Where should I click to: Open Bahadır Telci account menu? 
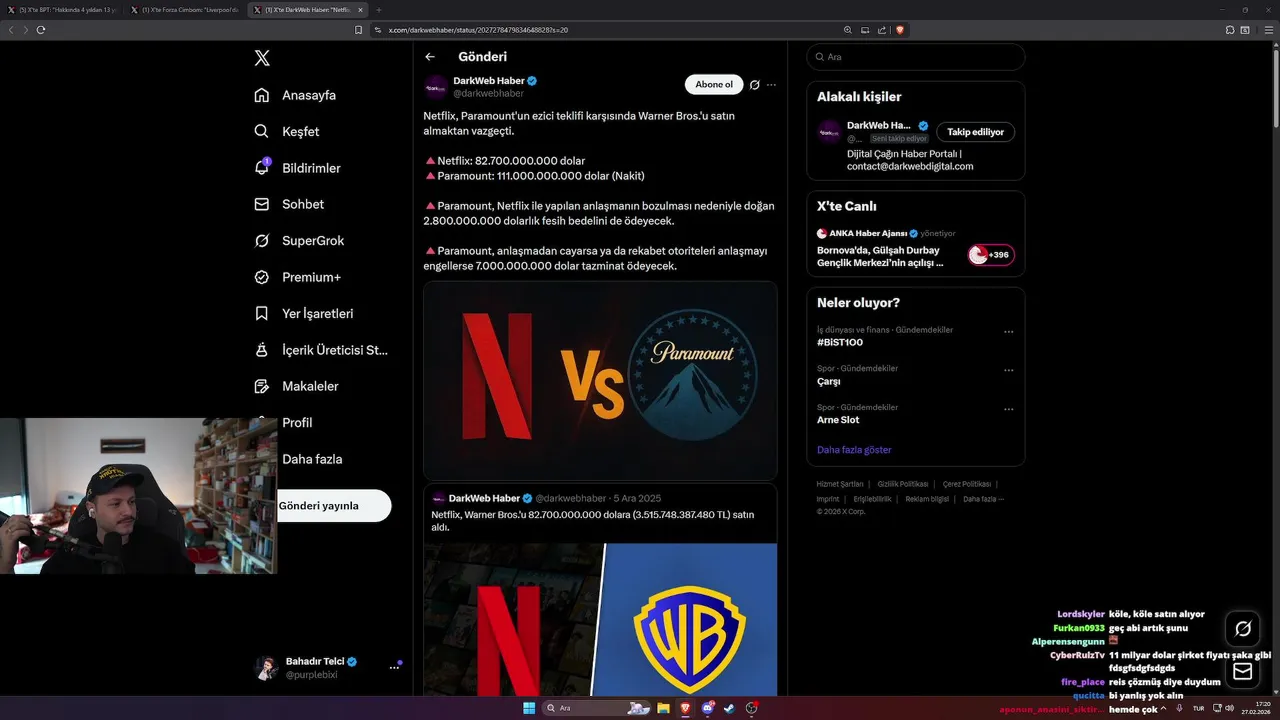pyautogui.click(x=328, y=668)
